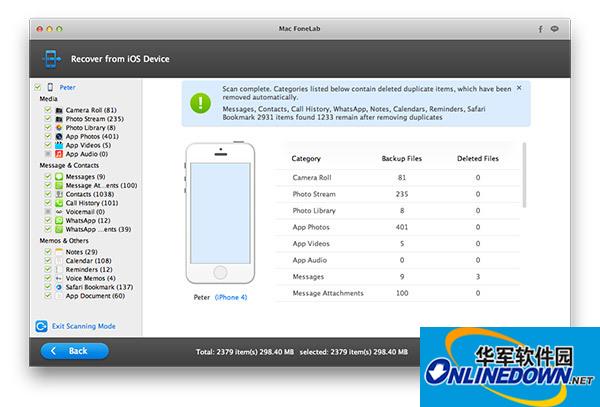This screenshot has height=407, width=600.
Task: Click the Peter device name link
Action: click(x=67, y=88)
